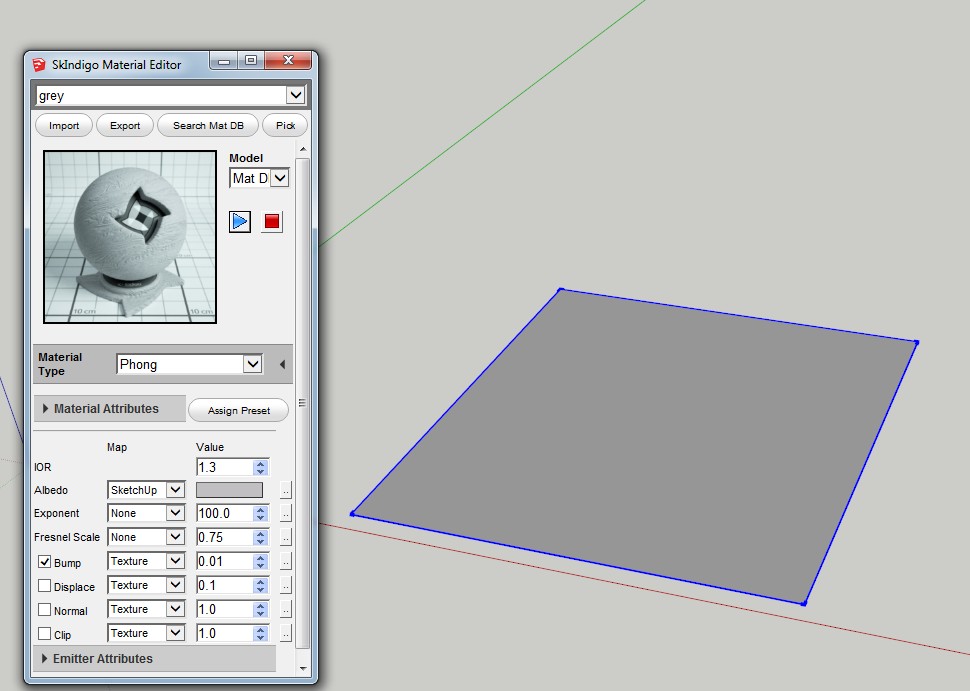Viewport: 970px width, 691px height.
Task: Stop the preview render with red square
Action: (x=272, y=221)
